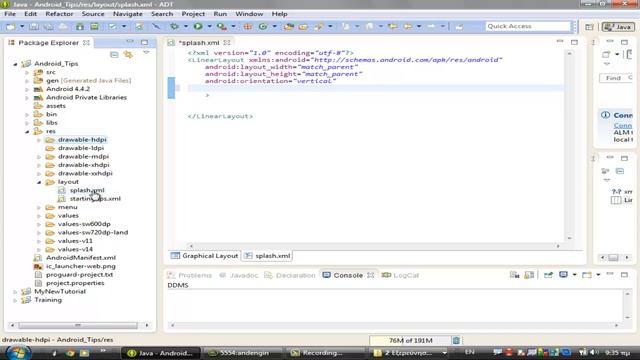Viewport: 640px width, 360px height.
Task: Open dropdown next to New icon
Action: (22, 27)
